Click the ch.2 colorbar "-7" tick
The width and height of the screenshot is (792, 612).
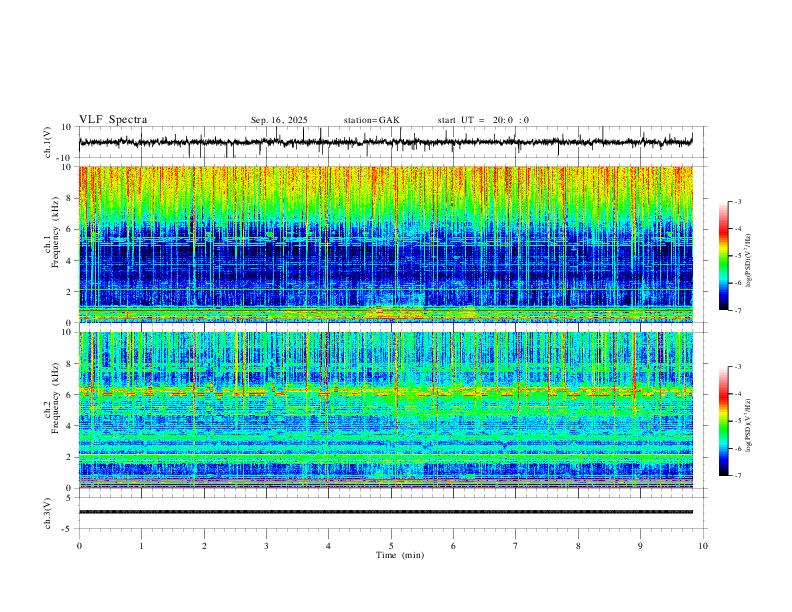(x=737, y=476)
